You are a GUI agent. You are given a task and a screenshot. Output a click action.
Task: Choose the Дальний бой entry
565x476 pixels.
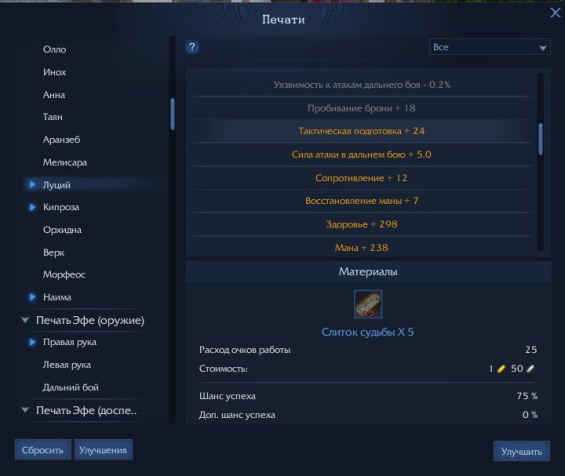71,387
